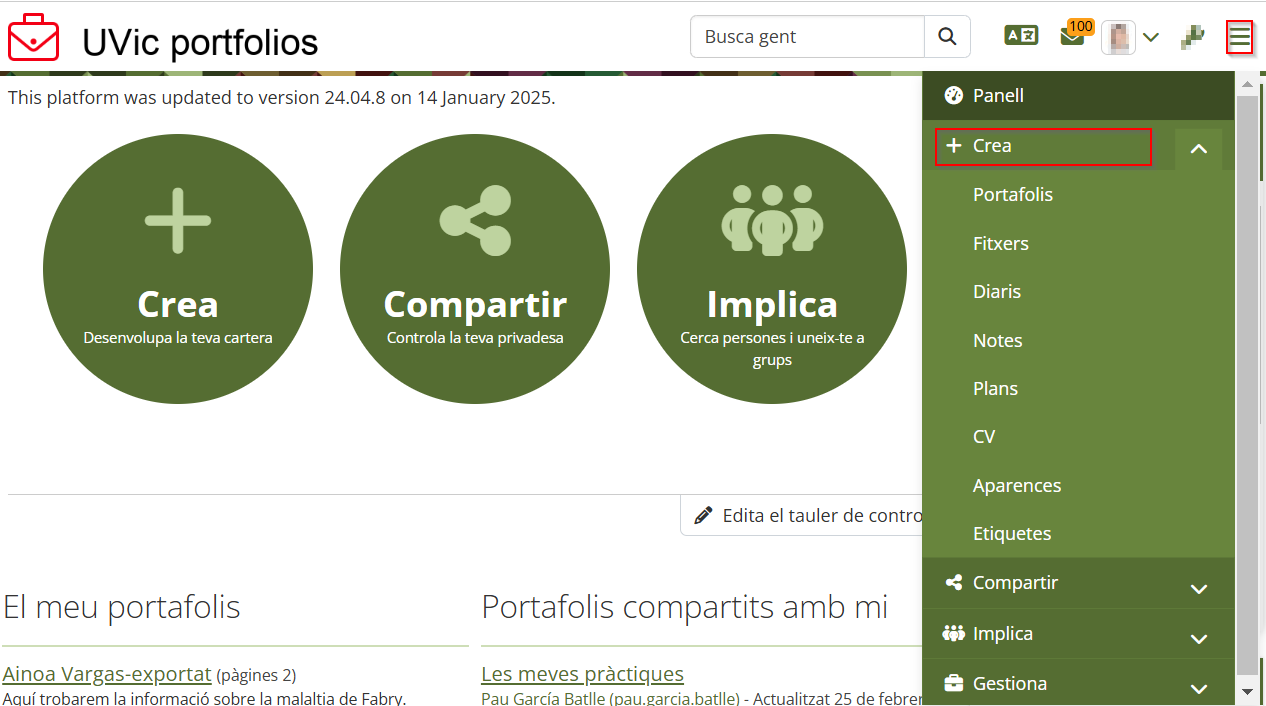Toggle the hamburger main menu

tap(1239, 38)
